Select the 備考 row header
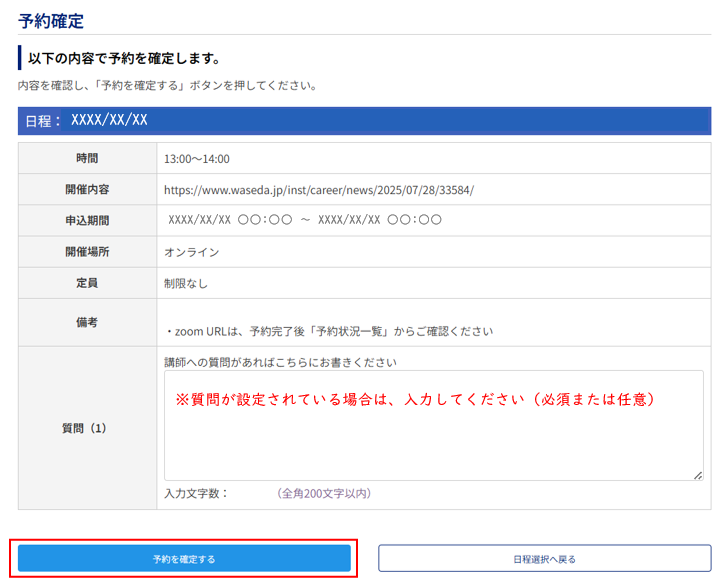Viewport: 724px width, 586px height. pyautogui.click(x=87, y=322)
